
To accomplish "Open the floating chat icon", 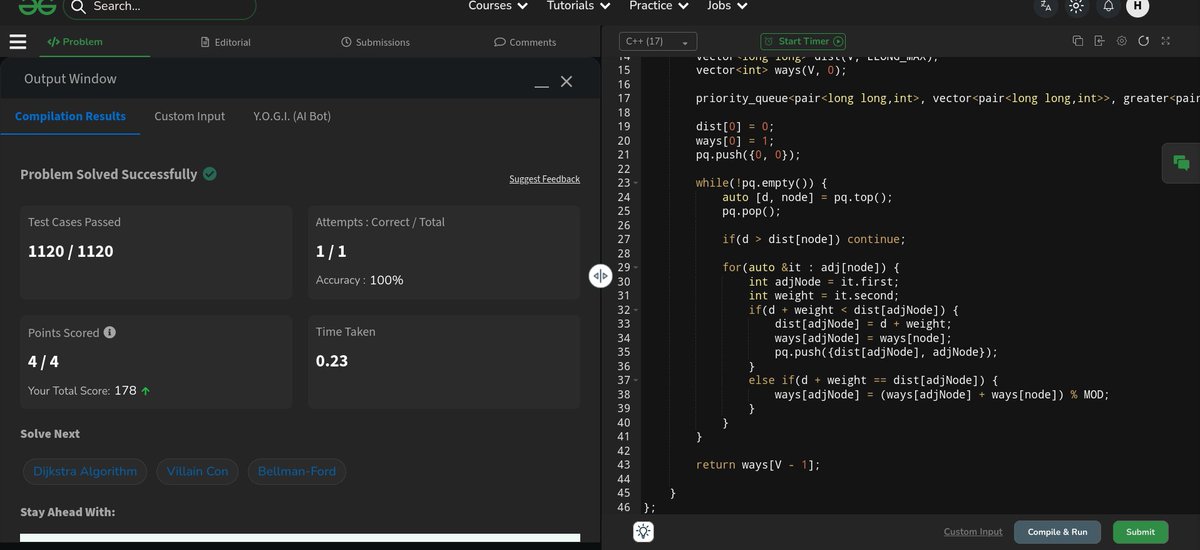I will [1181, 163].
